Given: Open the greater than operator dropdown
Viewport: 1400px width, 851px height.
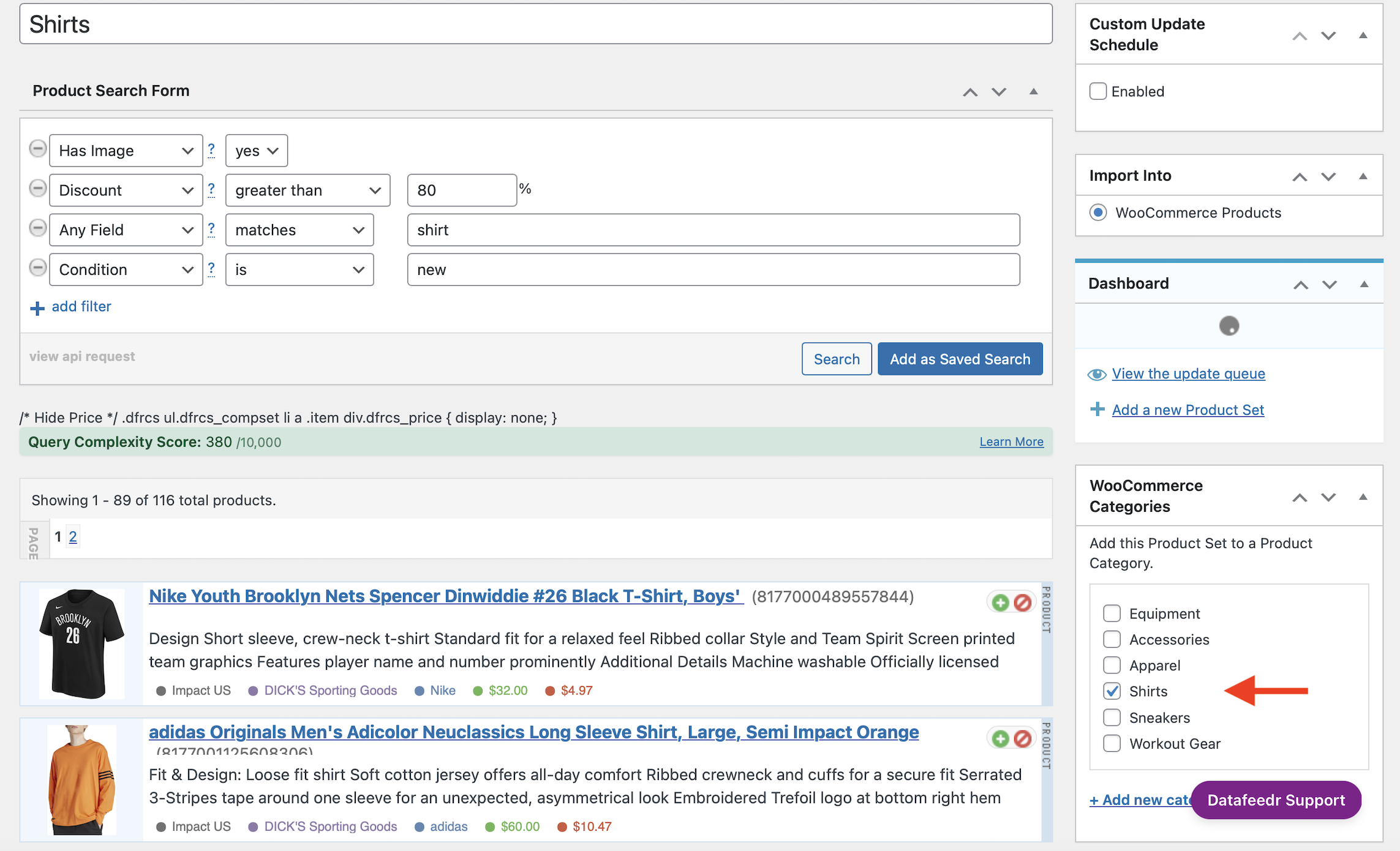Looking at the screenshot, I should [308, 190].
